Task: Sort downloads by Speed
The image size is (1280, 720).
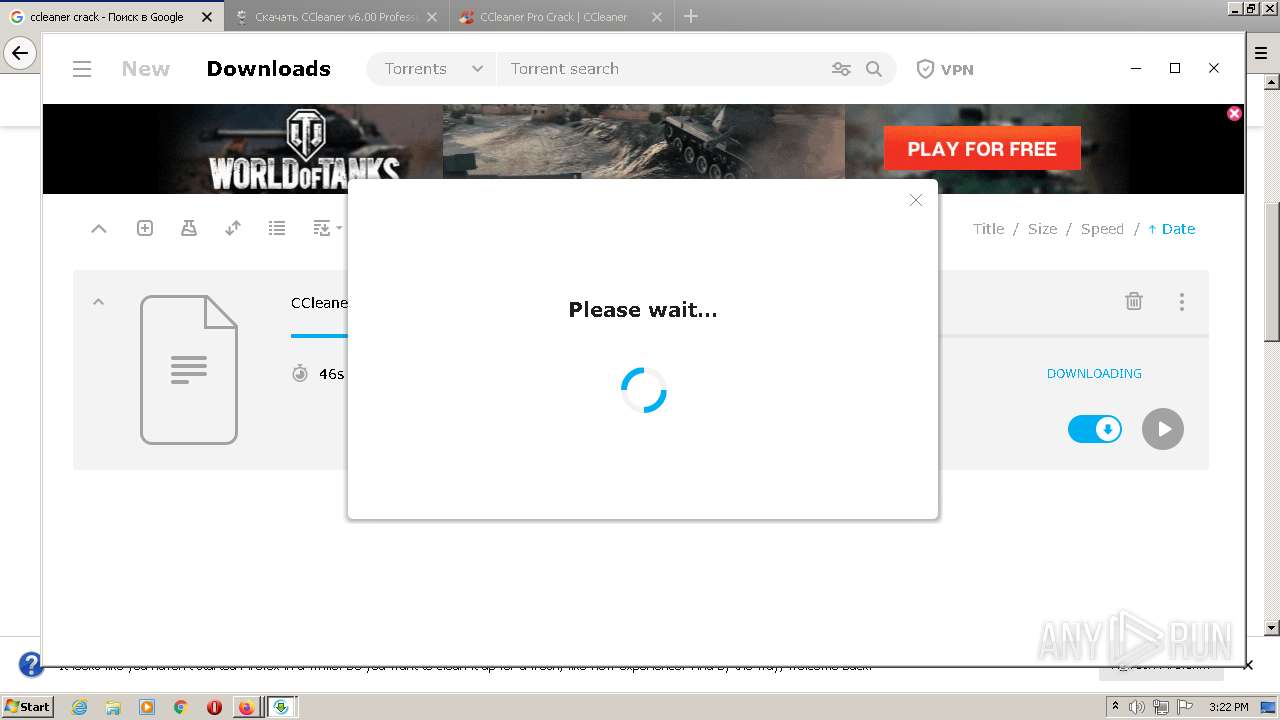Action: point(1102,229)
